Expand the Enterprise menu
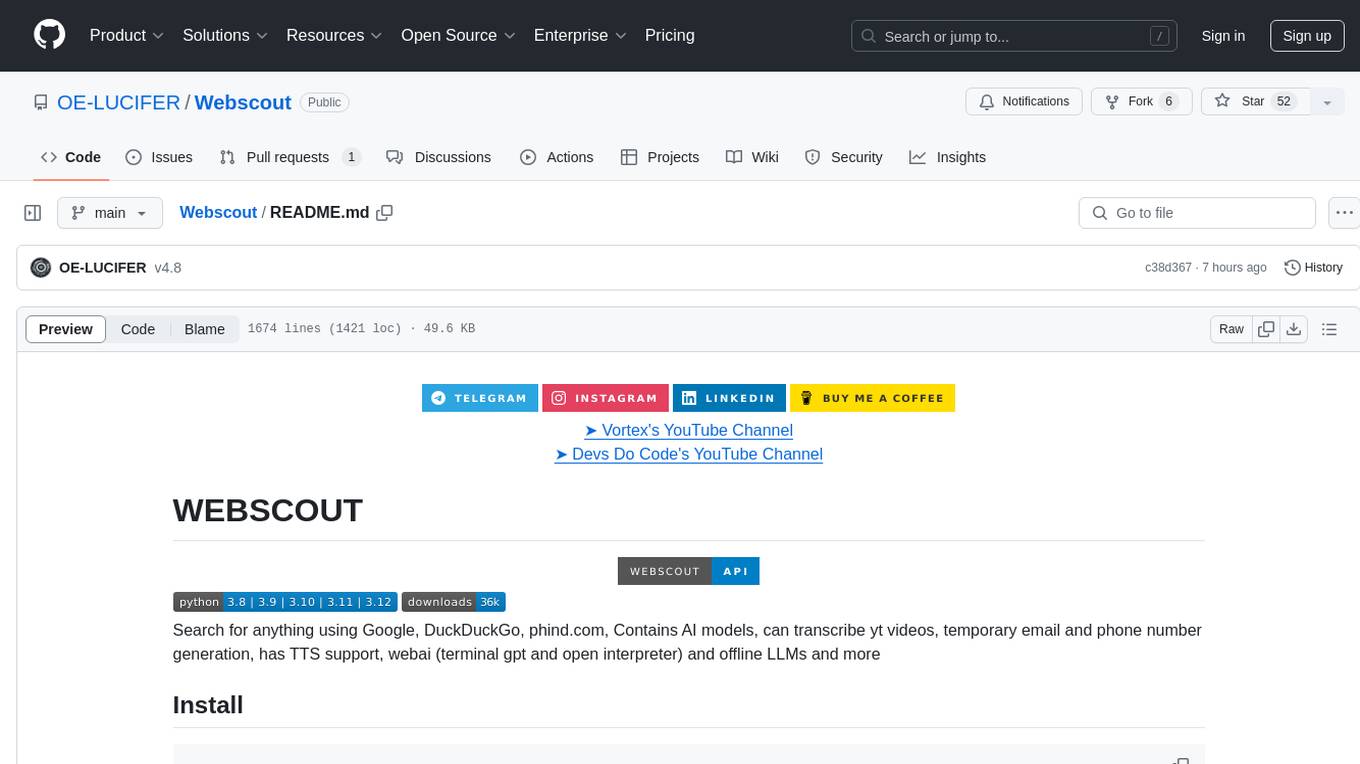The width and height of the screenshot is (1360, 764). [x=580, y=35]
